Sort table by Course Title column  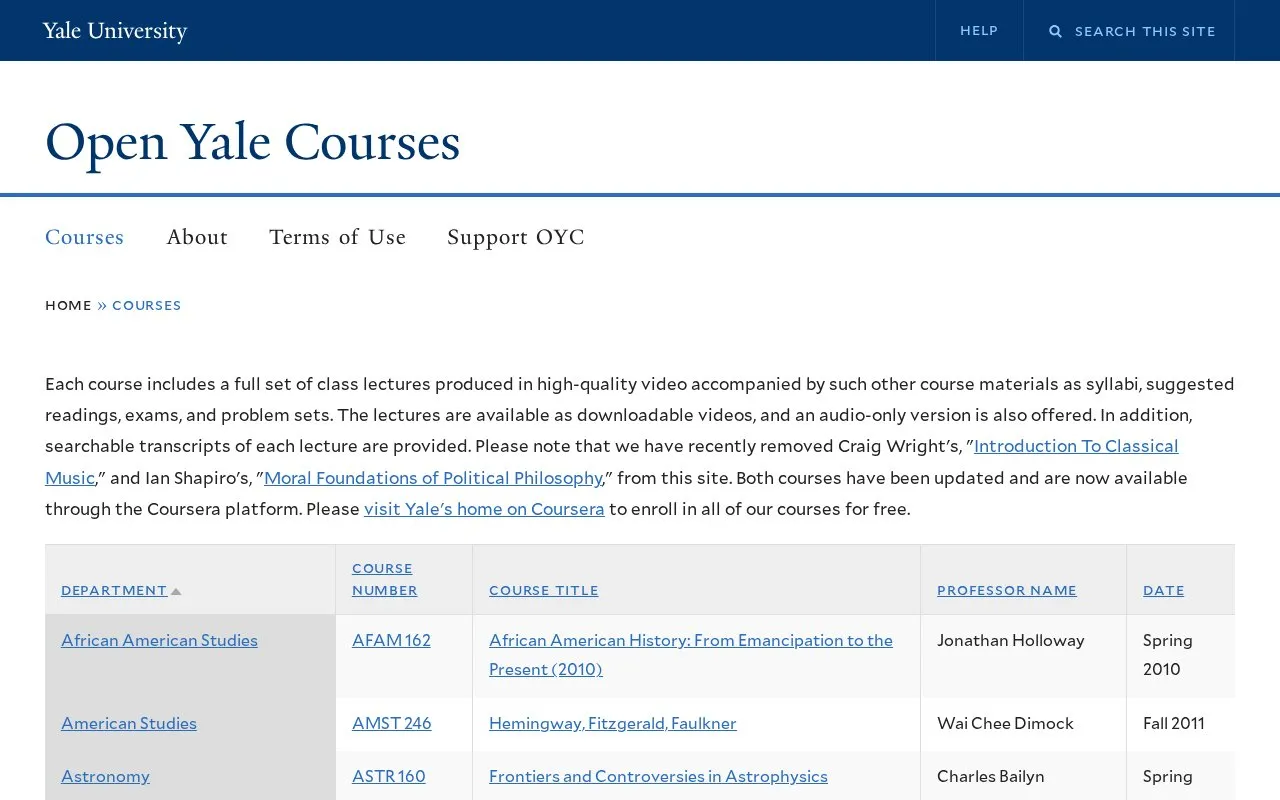point(544,590)
